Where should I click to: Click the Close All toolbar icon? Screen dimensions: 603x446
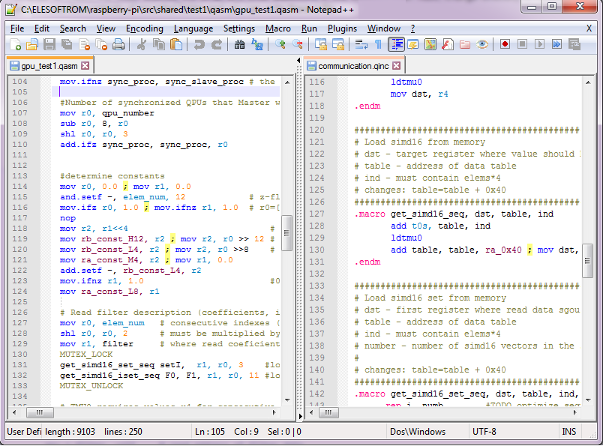coord(101,45)
